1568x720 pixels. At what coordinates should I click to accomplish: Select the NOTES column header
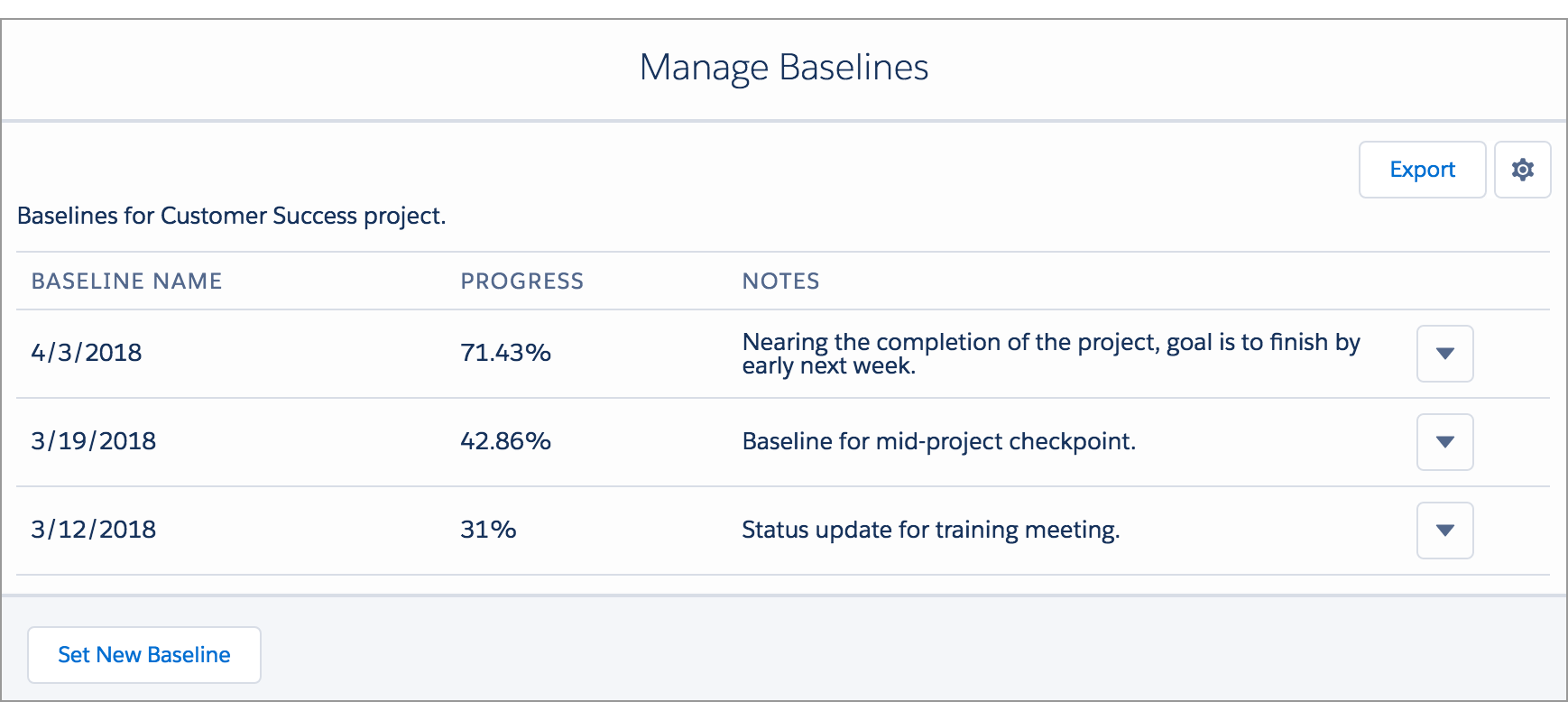click(x=781, y=282)
